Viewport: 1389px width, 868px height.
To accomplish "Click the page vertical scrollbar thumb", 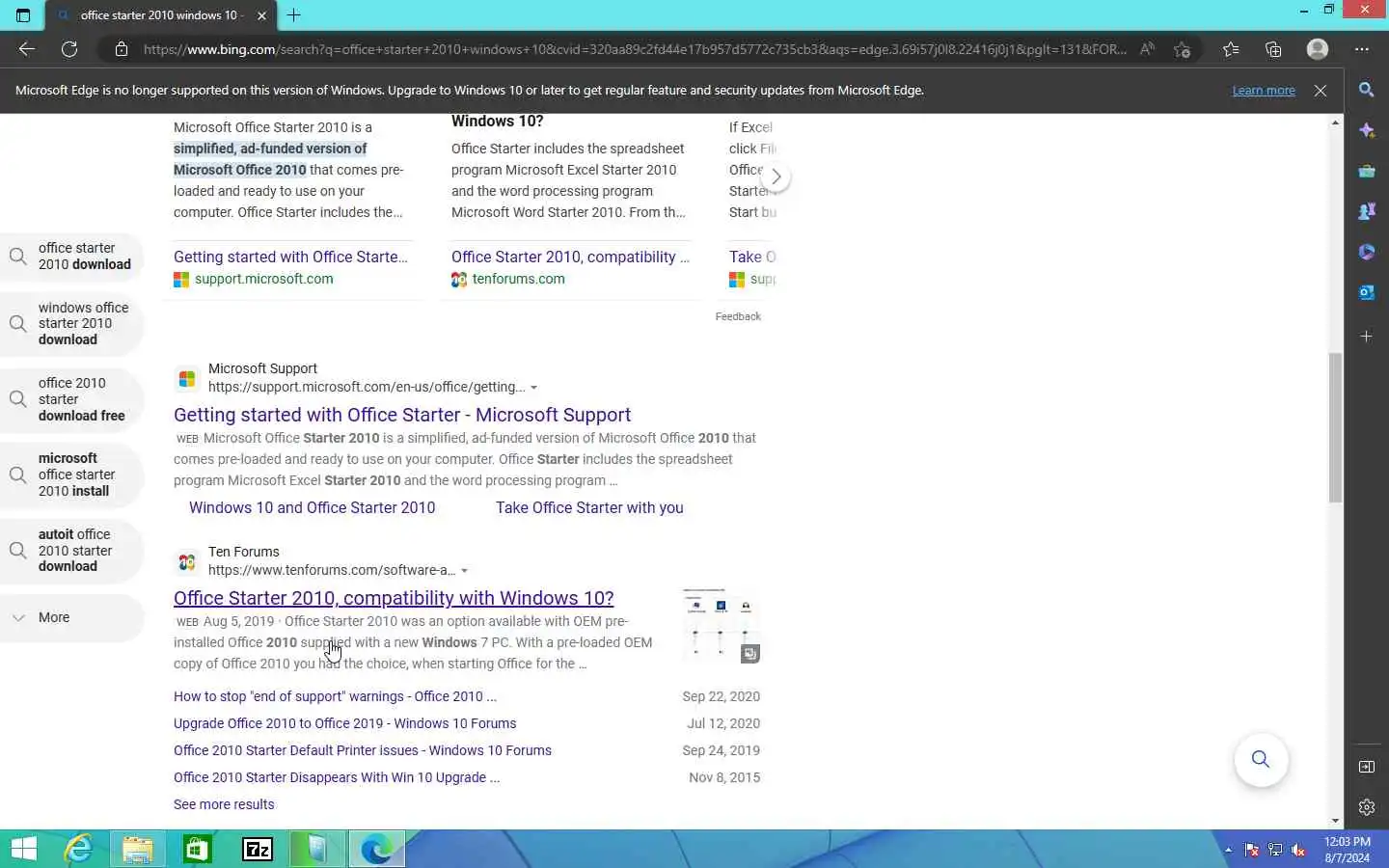I will (x=1336, y=427).
